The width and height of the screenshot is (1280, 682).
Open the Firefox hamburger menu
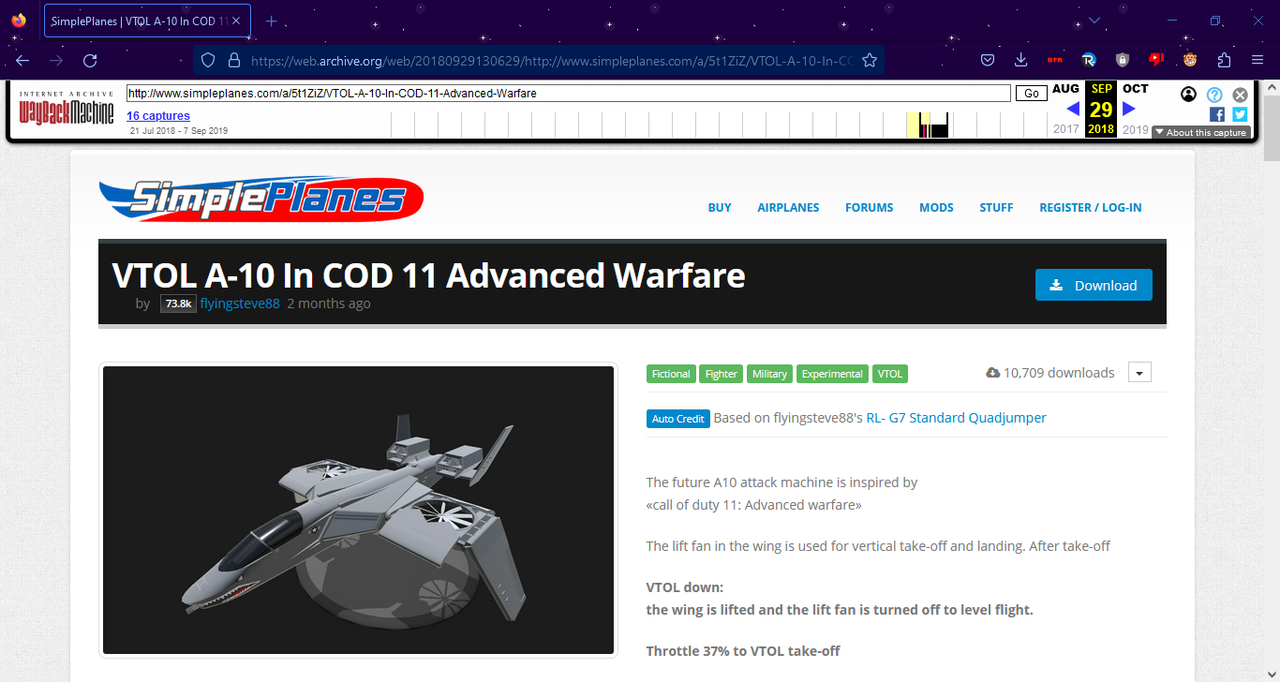(1257, 60)
